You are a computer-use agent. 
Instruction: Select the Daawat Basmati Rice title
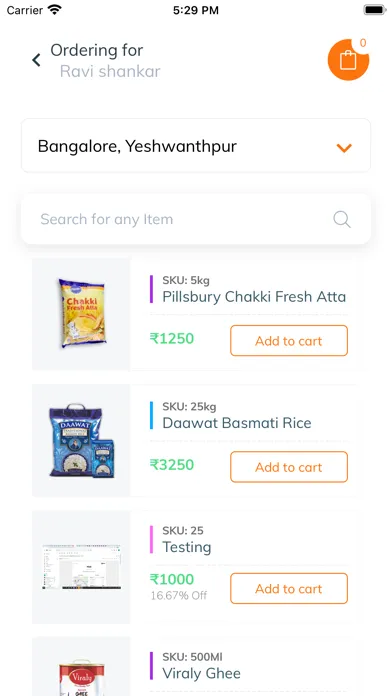click(x=237, y=423)
